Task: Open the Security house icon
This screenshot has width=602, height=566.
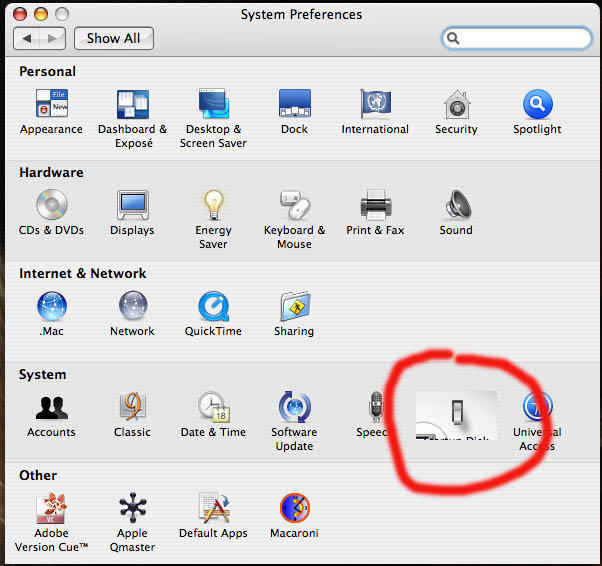Action: [x=456, y=104]
